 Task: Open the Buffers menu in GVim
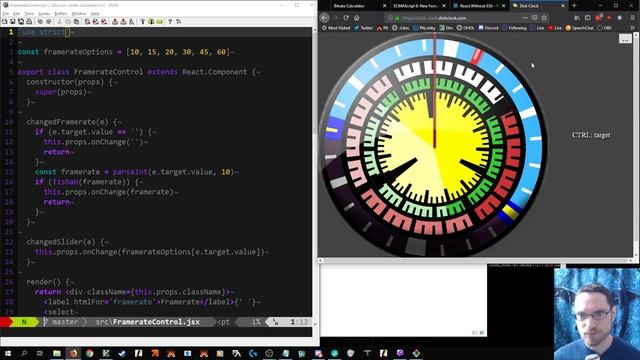coord(61,13)
